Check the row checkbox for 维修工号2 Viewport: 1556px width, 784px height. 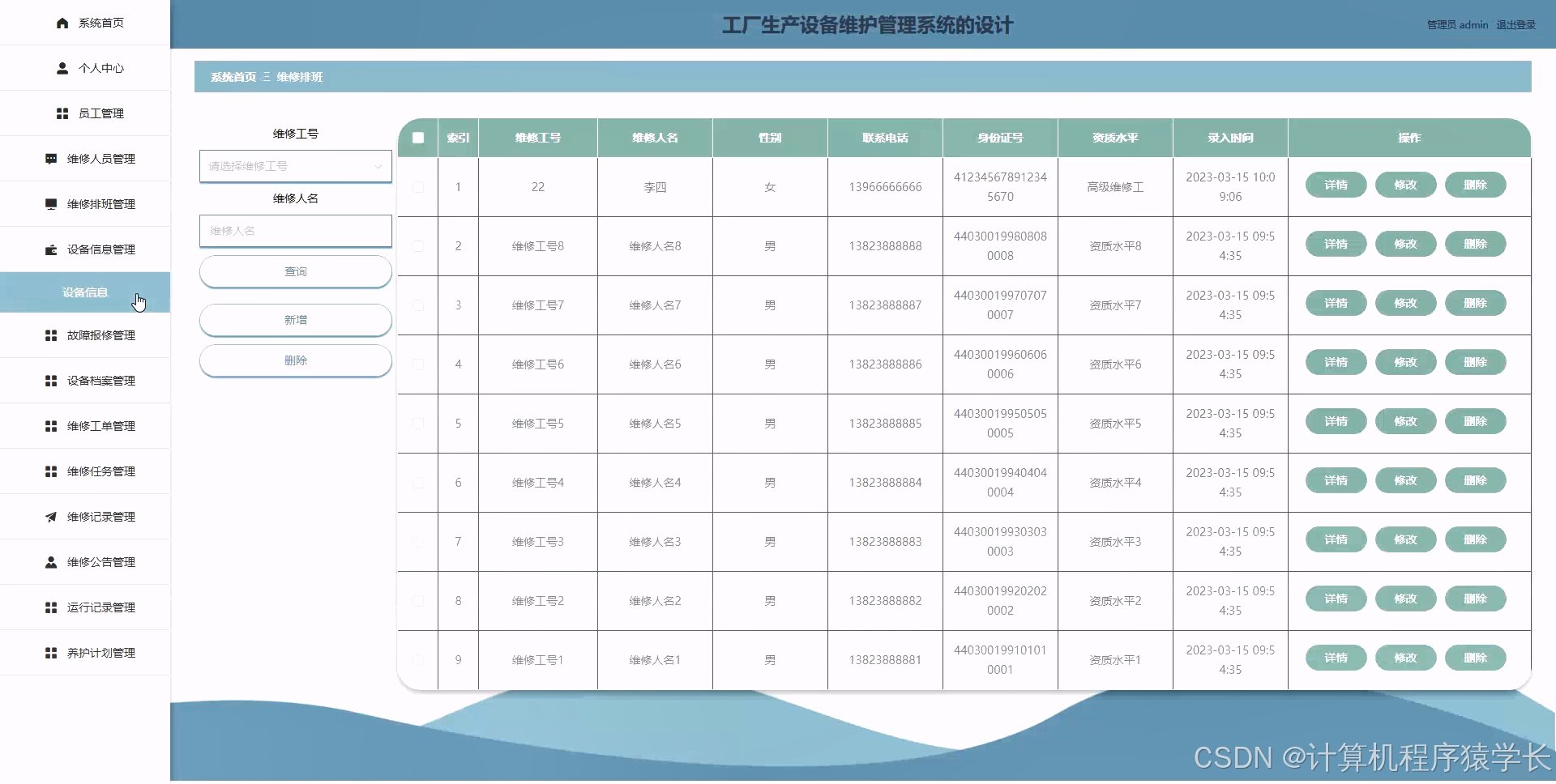point(418,601)
